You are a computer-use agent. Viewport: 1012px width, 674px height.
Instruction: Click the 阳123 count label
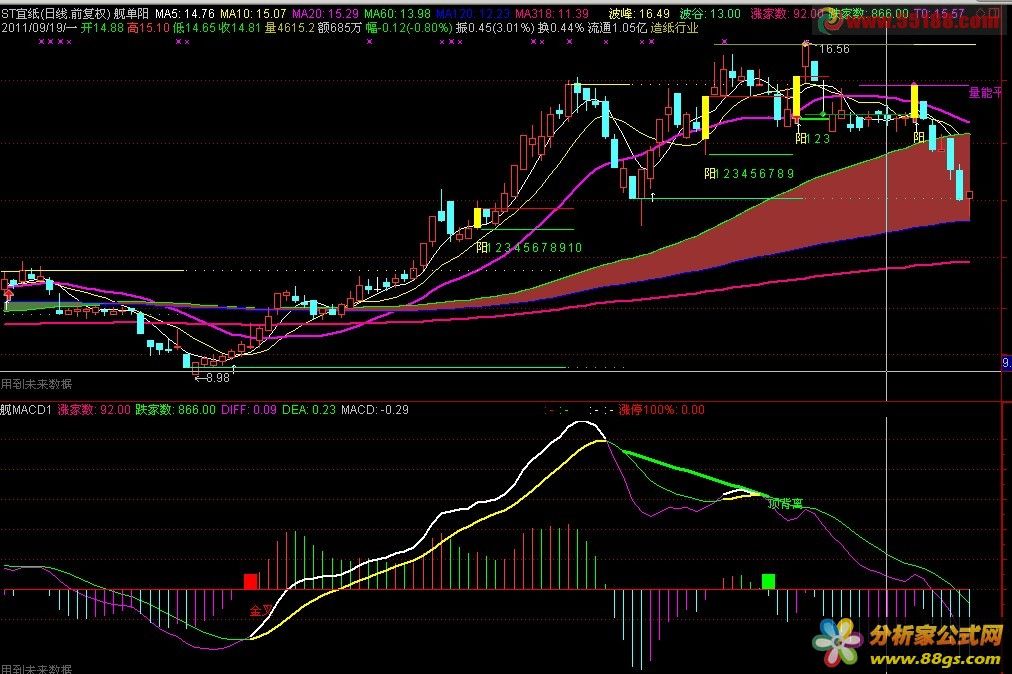[813, 138]
